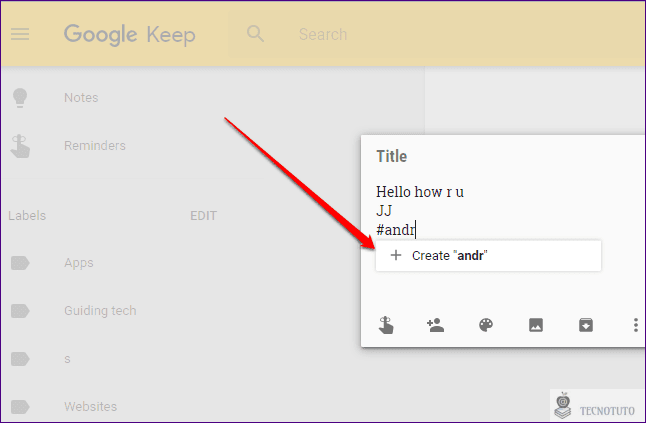Viewport: 646px width, 423px height.
Task: Click the plus icon next to Create
Action: click(x=396, y=255)
